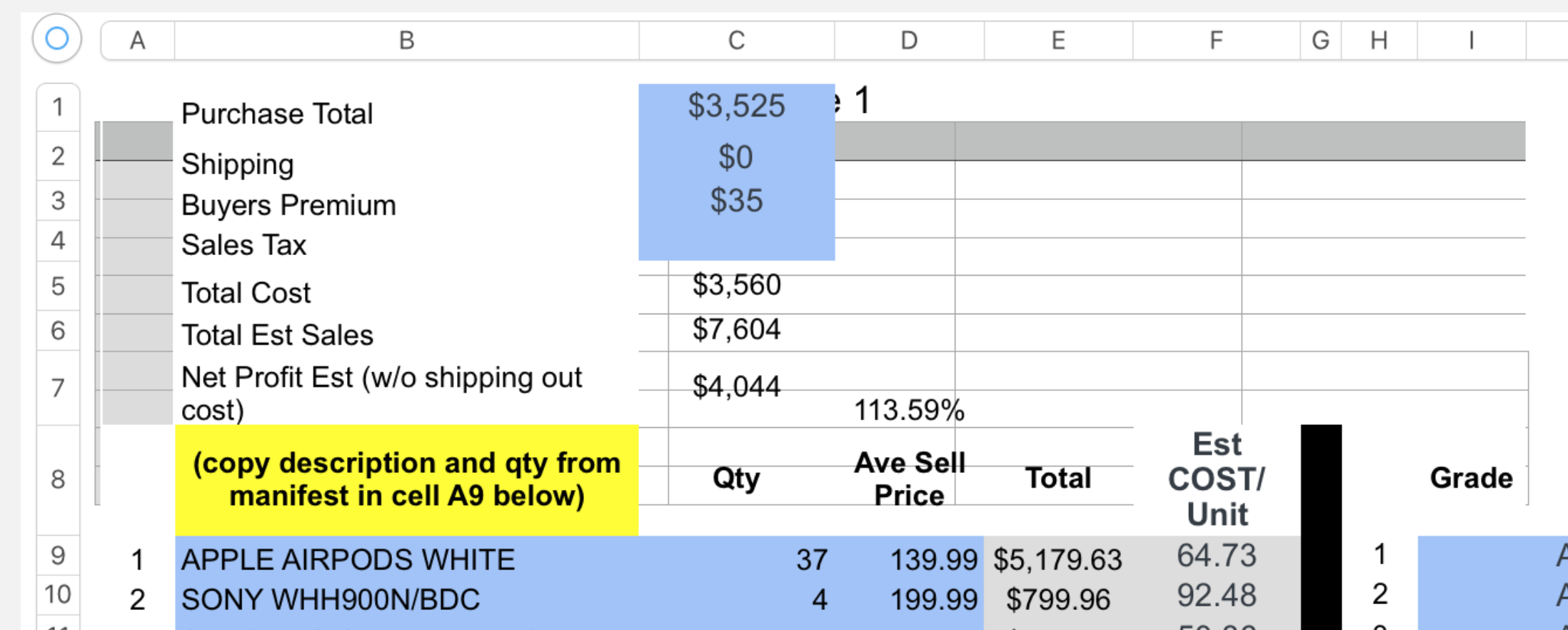The height and width of the screenshot is (630, 1568).
Task: Click the APPLE AIRPODS WHITE cell
Action: pyautogui.click(x=348, y=559)
